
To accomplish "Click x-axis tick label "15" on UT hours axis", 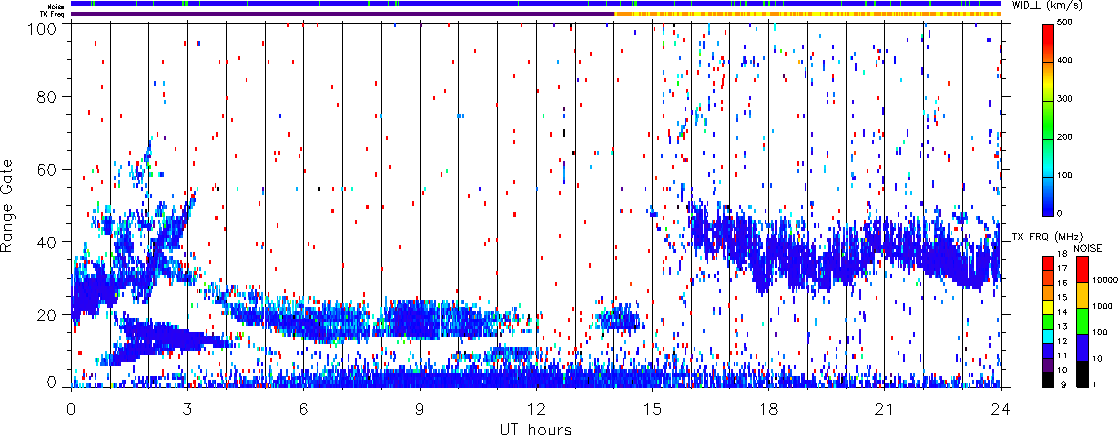I will pyautogui.click(x=652, y=409).
